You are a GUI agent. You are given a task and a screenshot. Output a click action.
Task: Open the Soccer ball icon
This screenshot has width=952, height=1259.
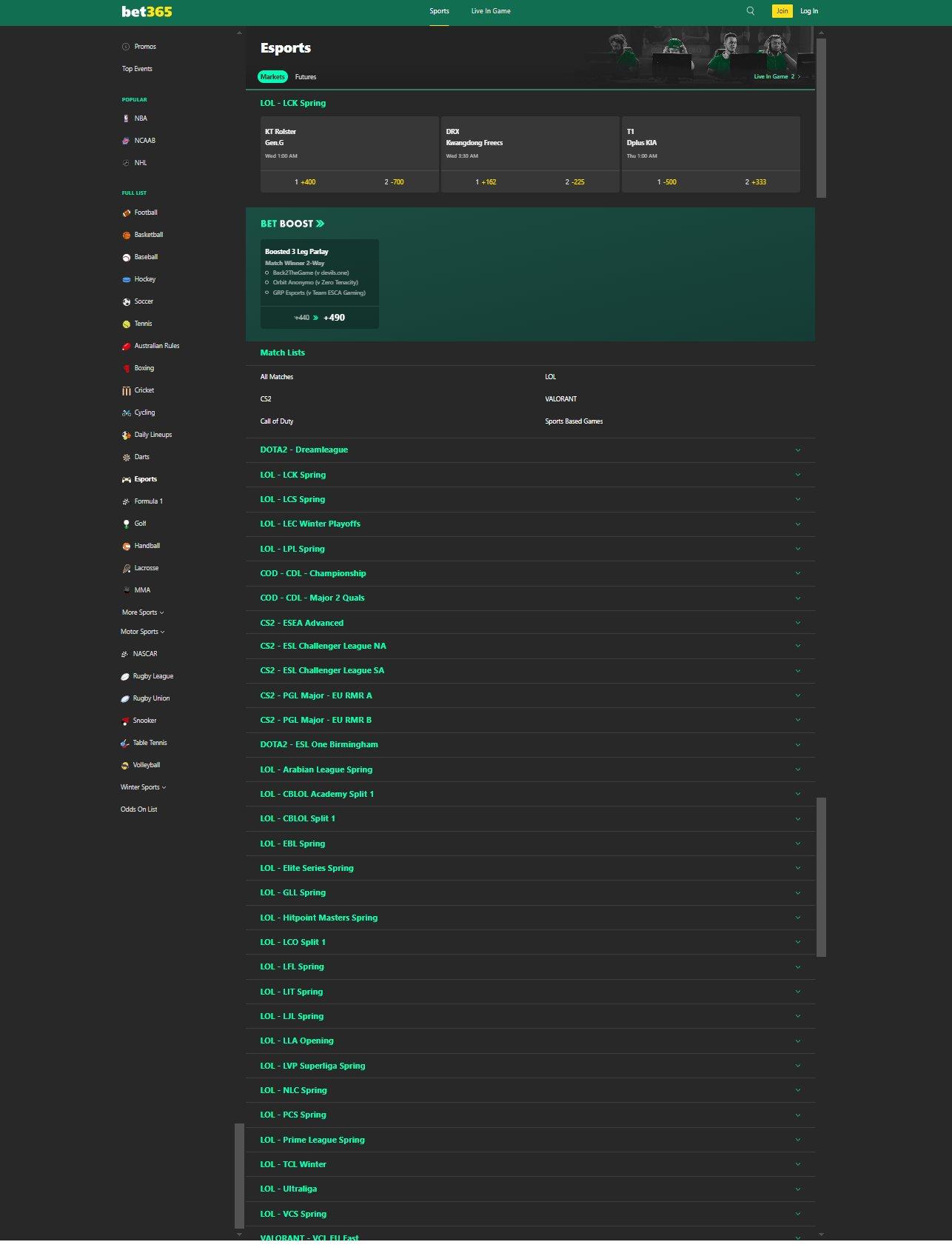(126, 301)
